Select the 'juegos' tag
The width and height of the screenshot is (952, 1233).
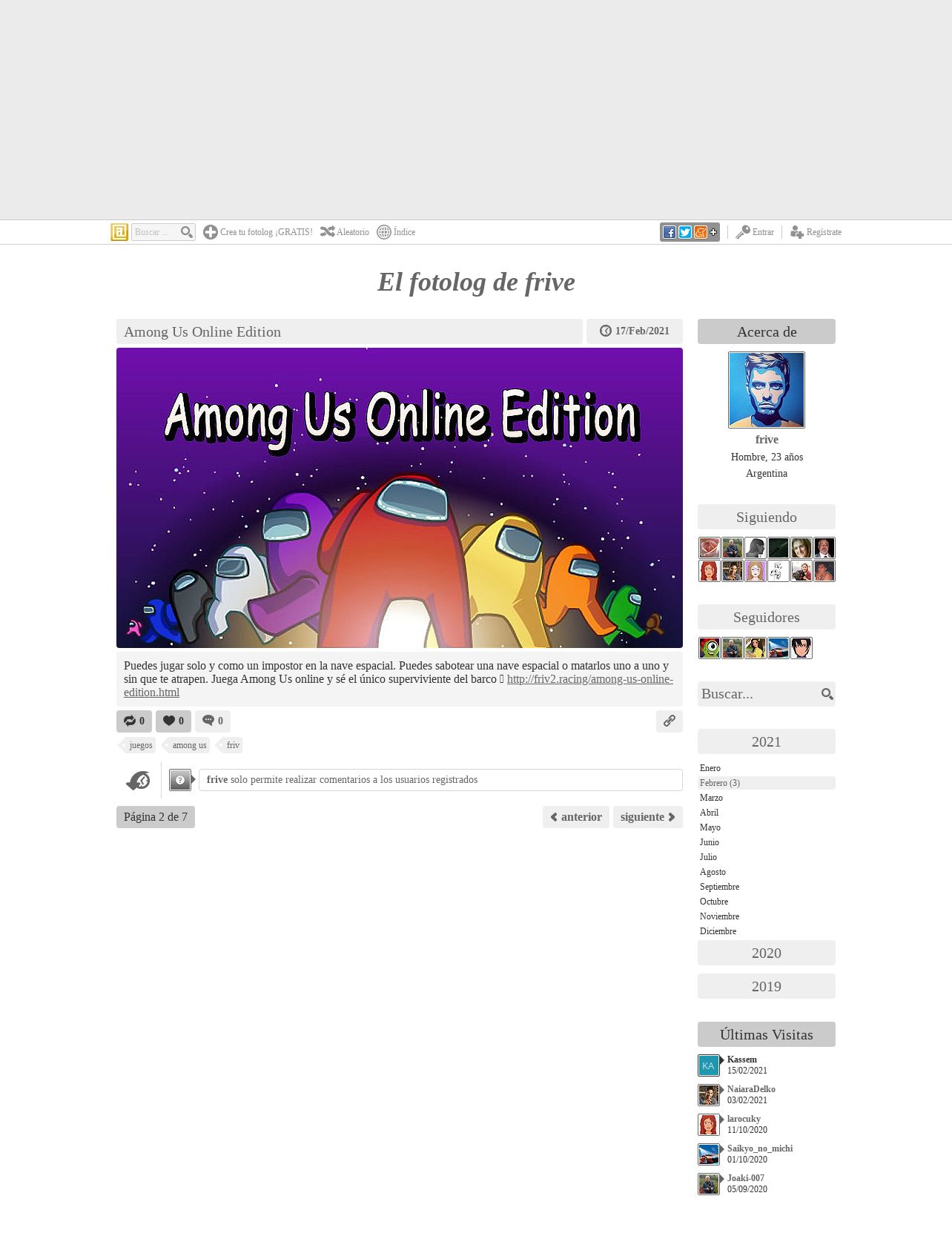(x=139, y=745)
